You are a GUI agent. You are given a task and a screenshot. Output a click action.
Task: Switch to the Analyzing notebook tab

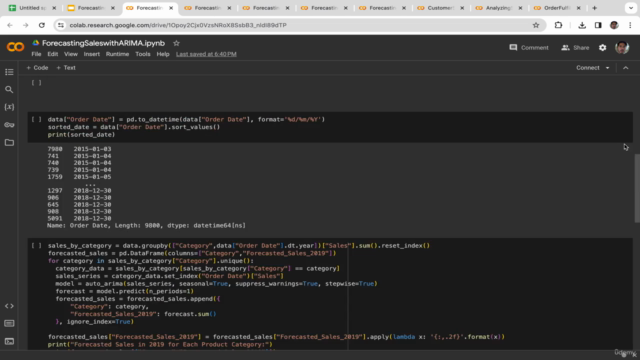pyautogui.click(x=498, y=8)
